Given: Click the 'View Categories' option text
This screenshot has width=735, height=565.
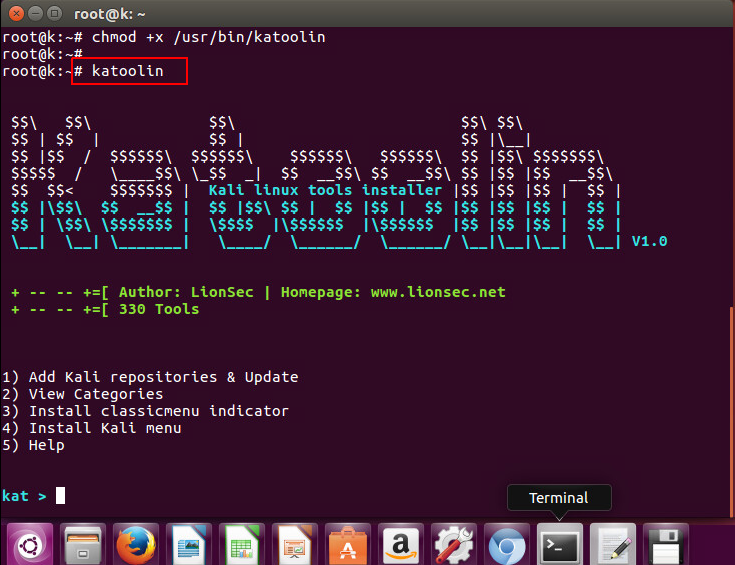Looking at the screenshot, I should point(96,394).
